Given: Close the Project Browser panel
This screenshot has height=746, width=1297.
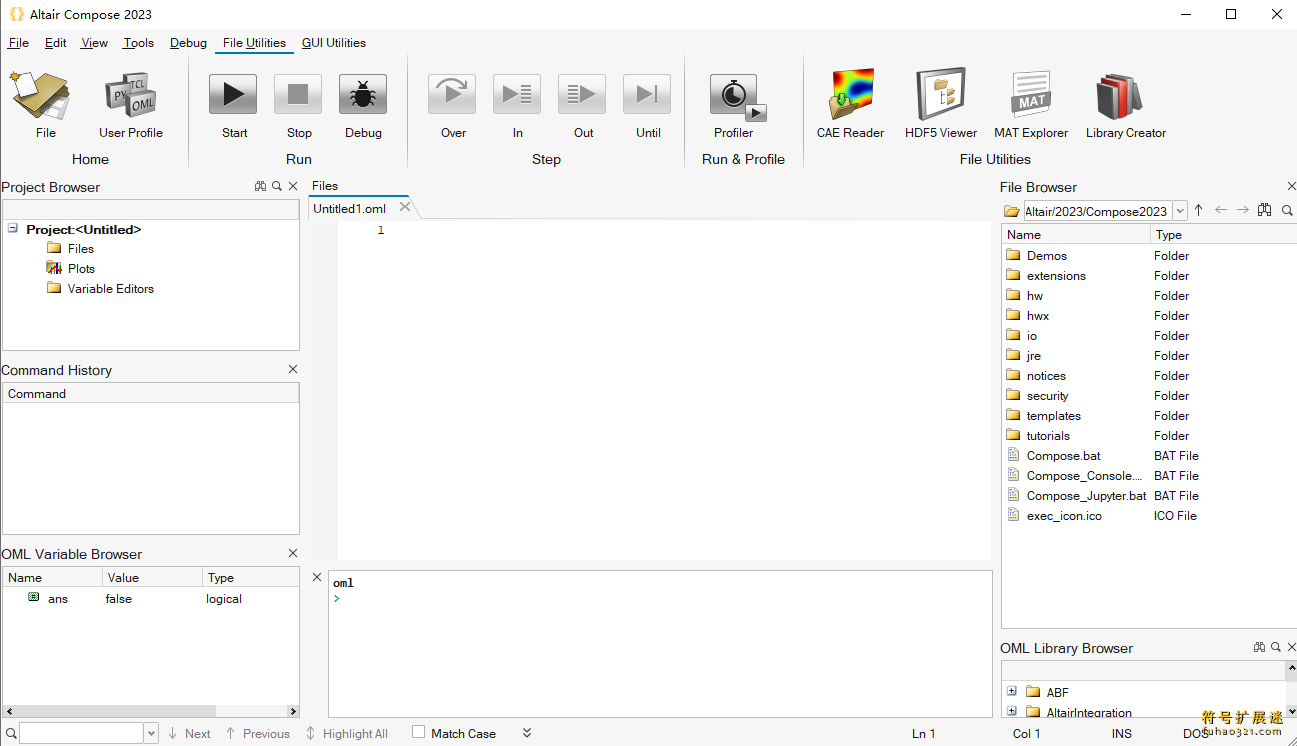Looking at the screenshot, I should [x=293, y=186].
